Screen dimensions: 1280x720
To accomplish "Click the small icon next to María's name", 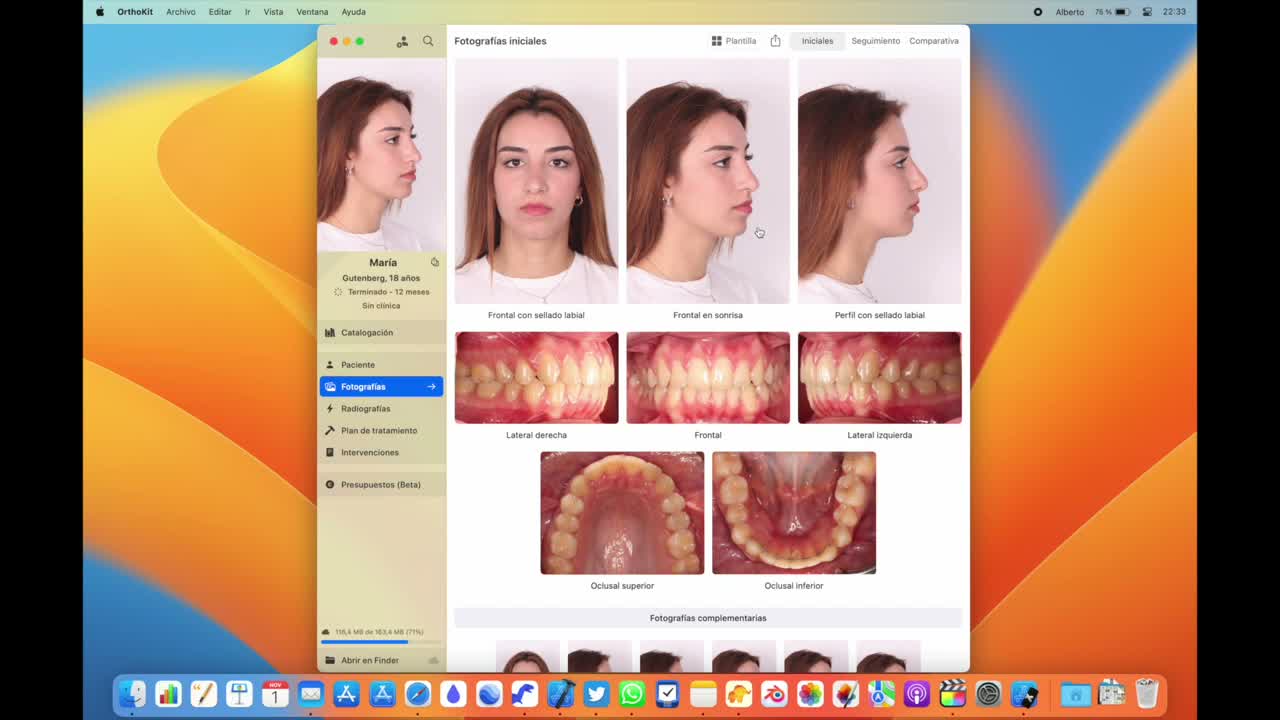I will (435, 262).
